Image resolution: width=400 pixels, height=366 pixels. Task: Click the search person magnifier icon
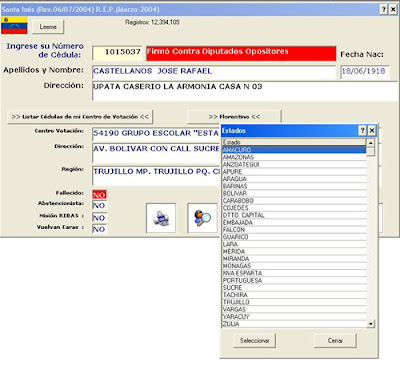point(202,218)
